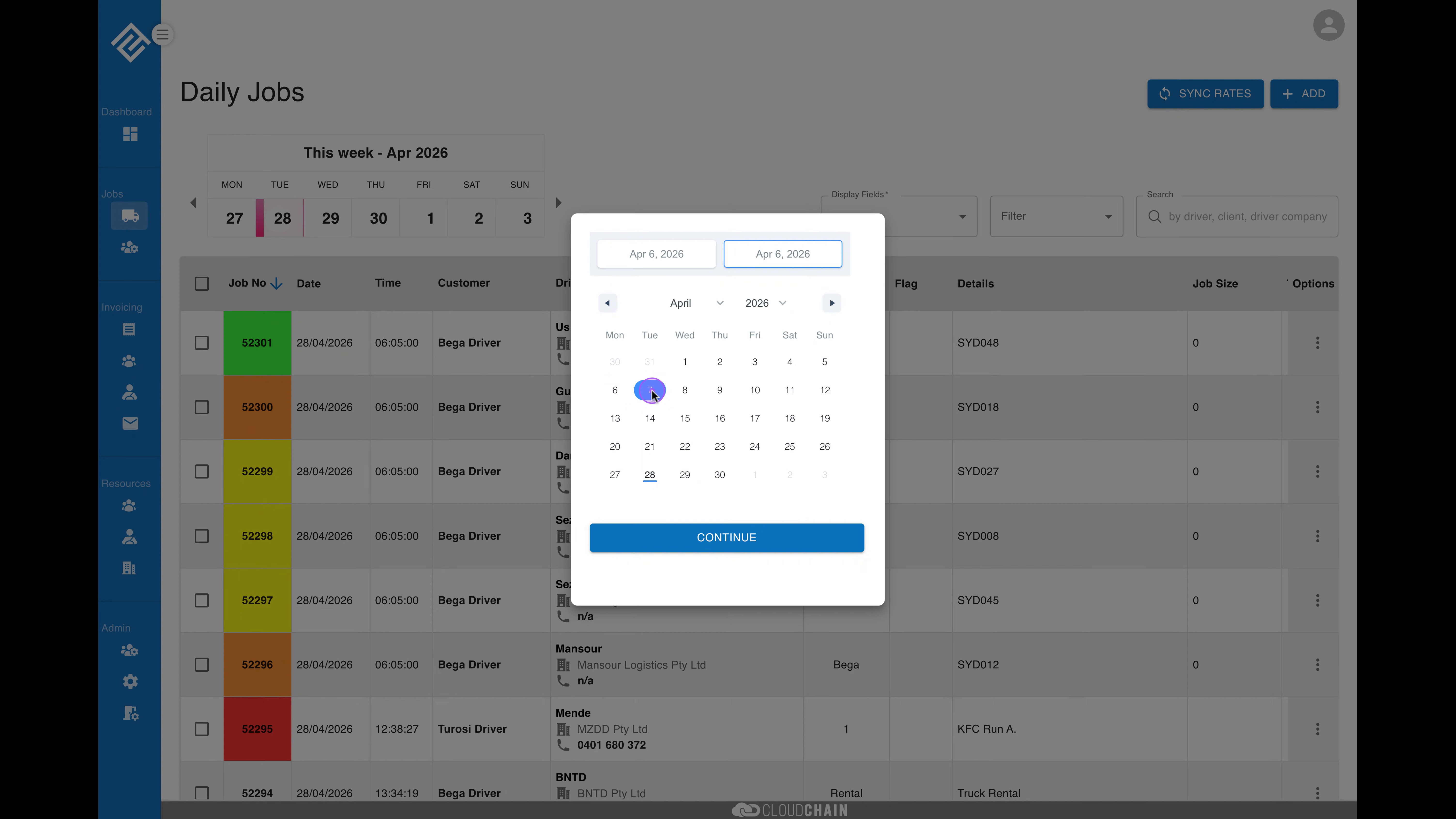Check the box for job 52299
This screenshot has height=819, width=1456.
pos(202,472)
